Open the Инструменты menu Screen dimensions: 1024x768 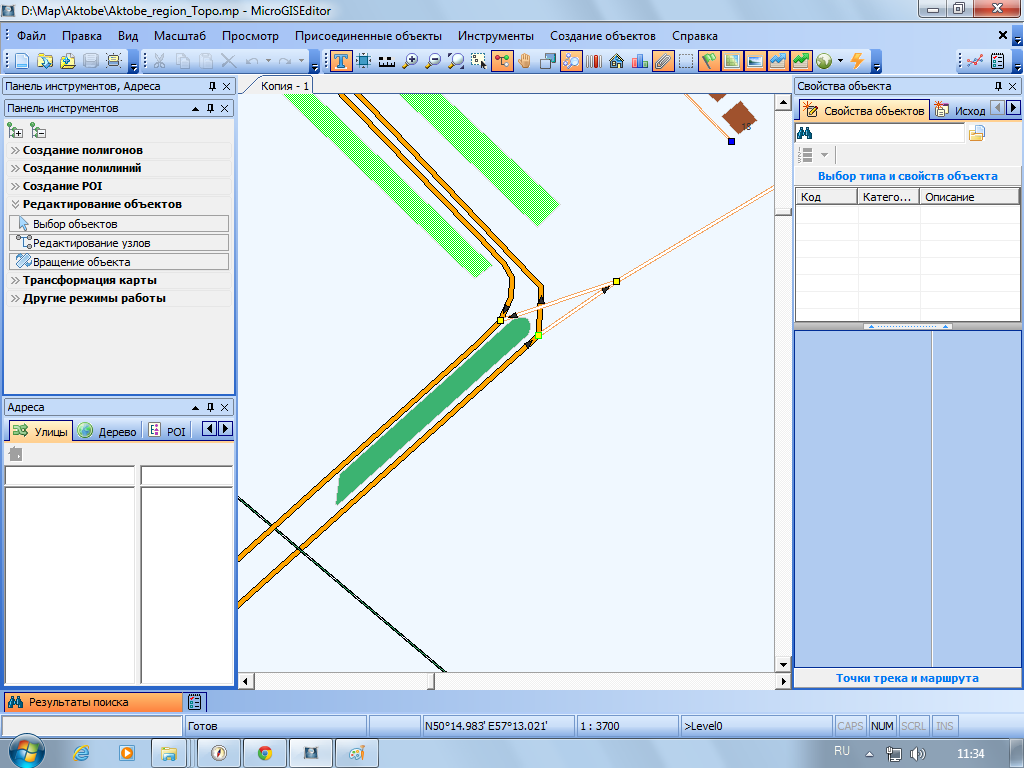tap(495, 36)
